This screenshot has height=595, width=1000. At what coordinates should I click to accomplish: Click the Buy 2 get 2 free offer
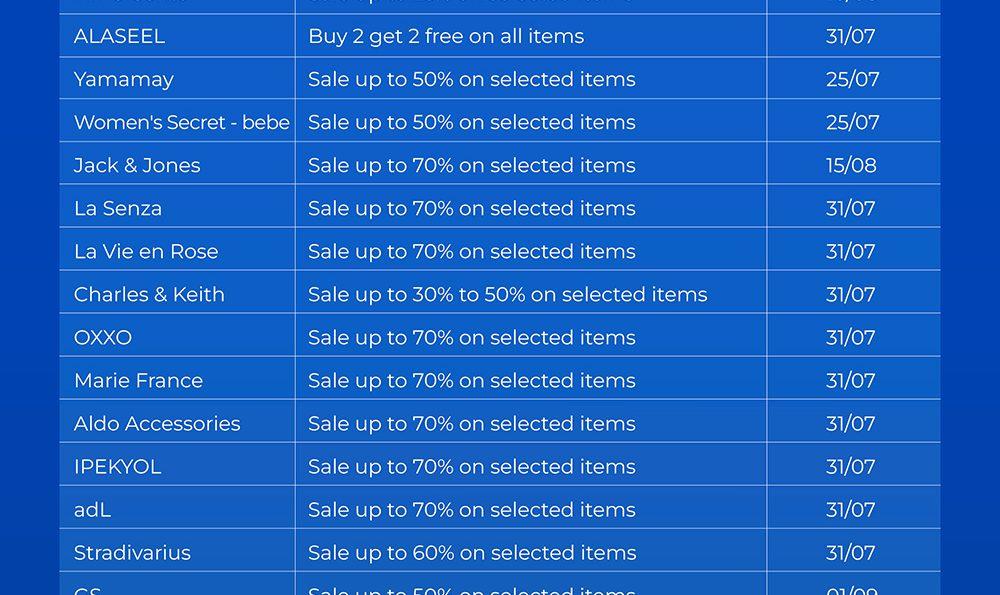(x=446, y=37)
